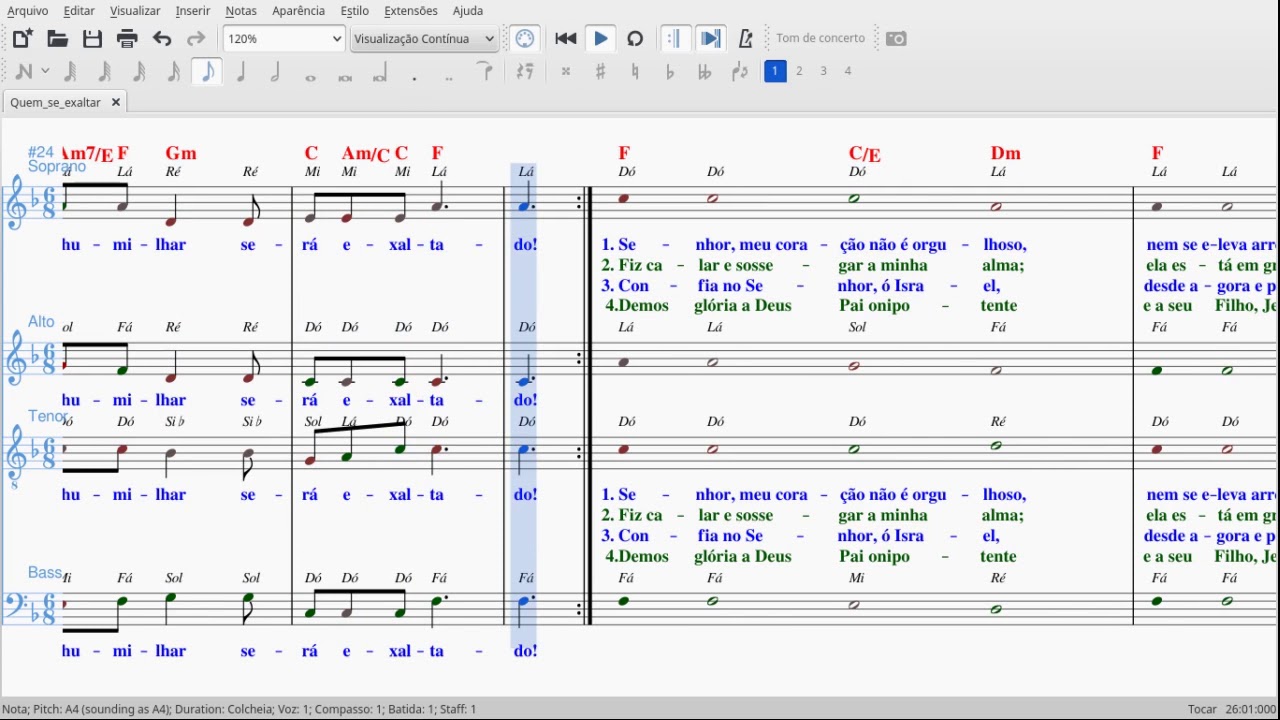Select double whole note duration
This screenshot has width=1280, height=720.
[x=345, y=76]
